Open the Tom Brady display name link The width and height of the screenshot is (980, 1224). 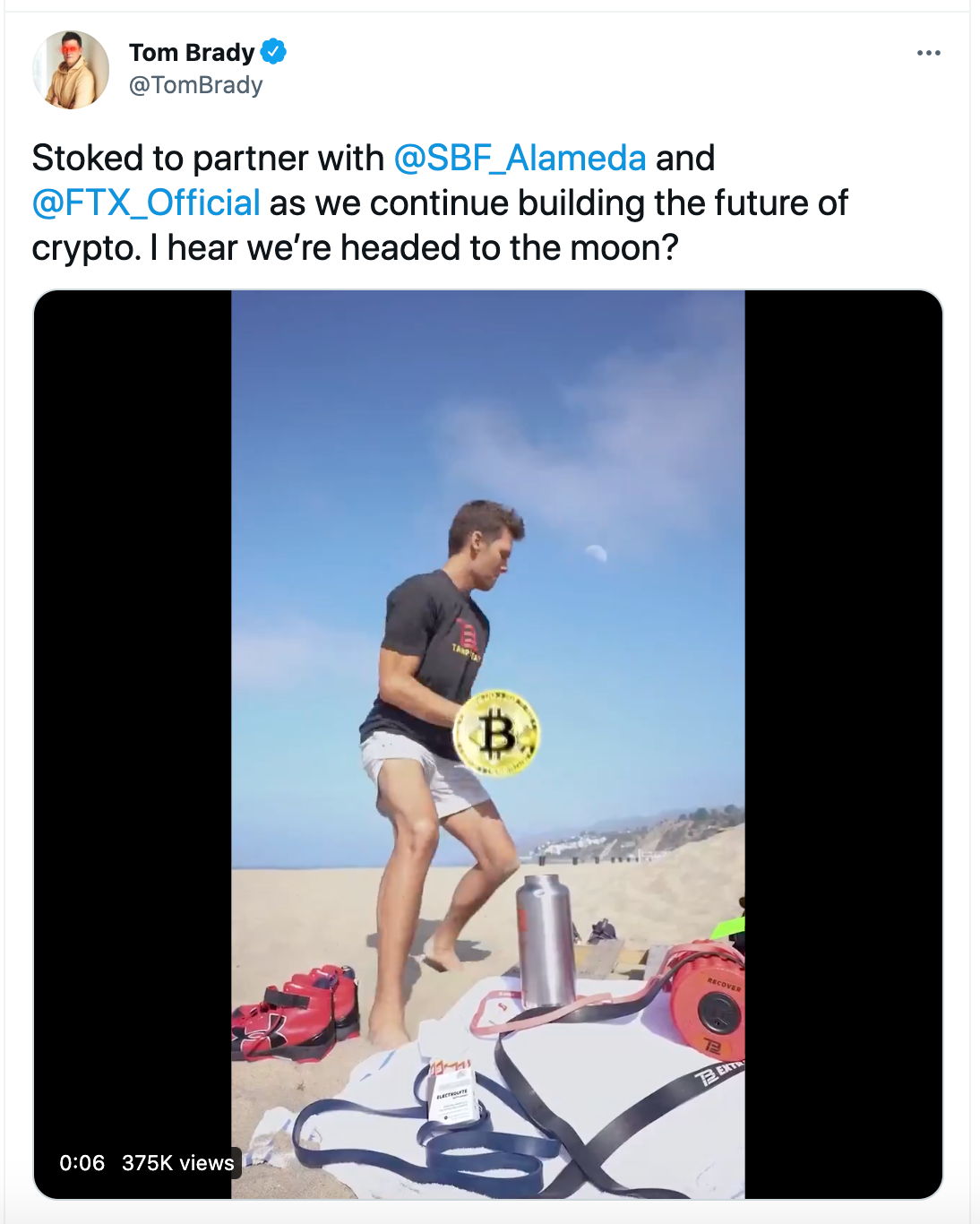[x=192, y=52]
